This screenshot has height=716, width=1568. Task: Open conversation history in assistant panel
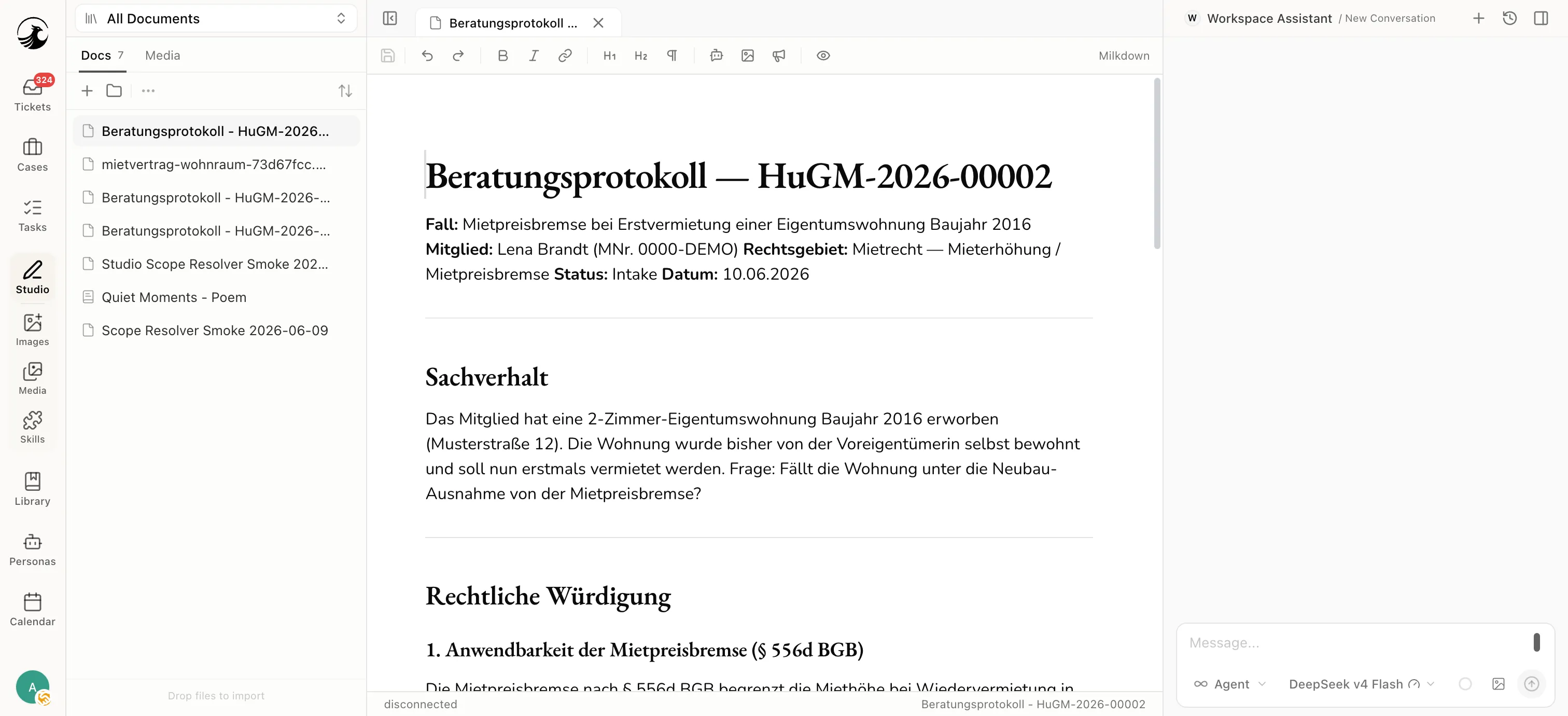[x=1509, y=18]
